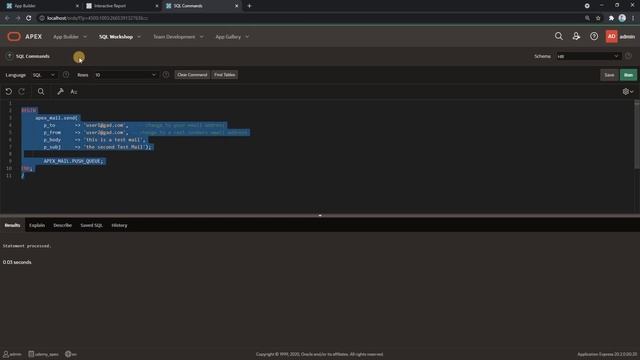Open the Language SQL dropdown
This screenshot has width=640, height=360.
coord(44,75)
